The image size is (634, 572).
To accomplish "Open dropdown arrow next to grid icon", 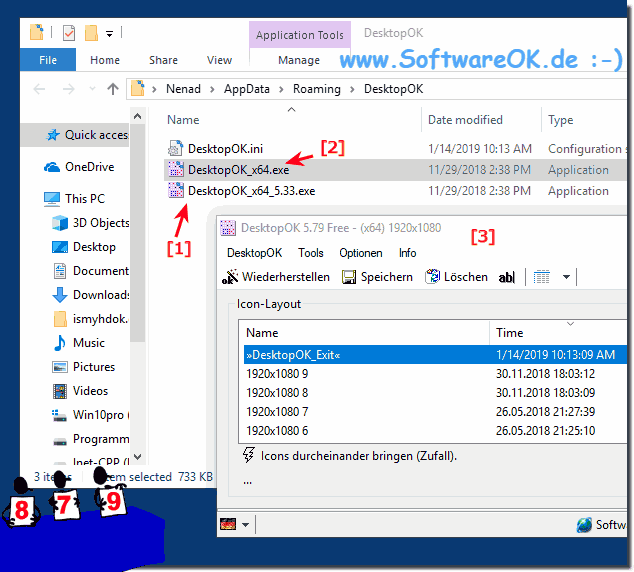I will [x=566, y=277].
